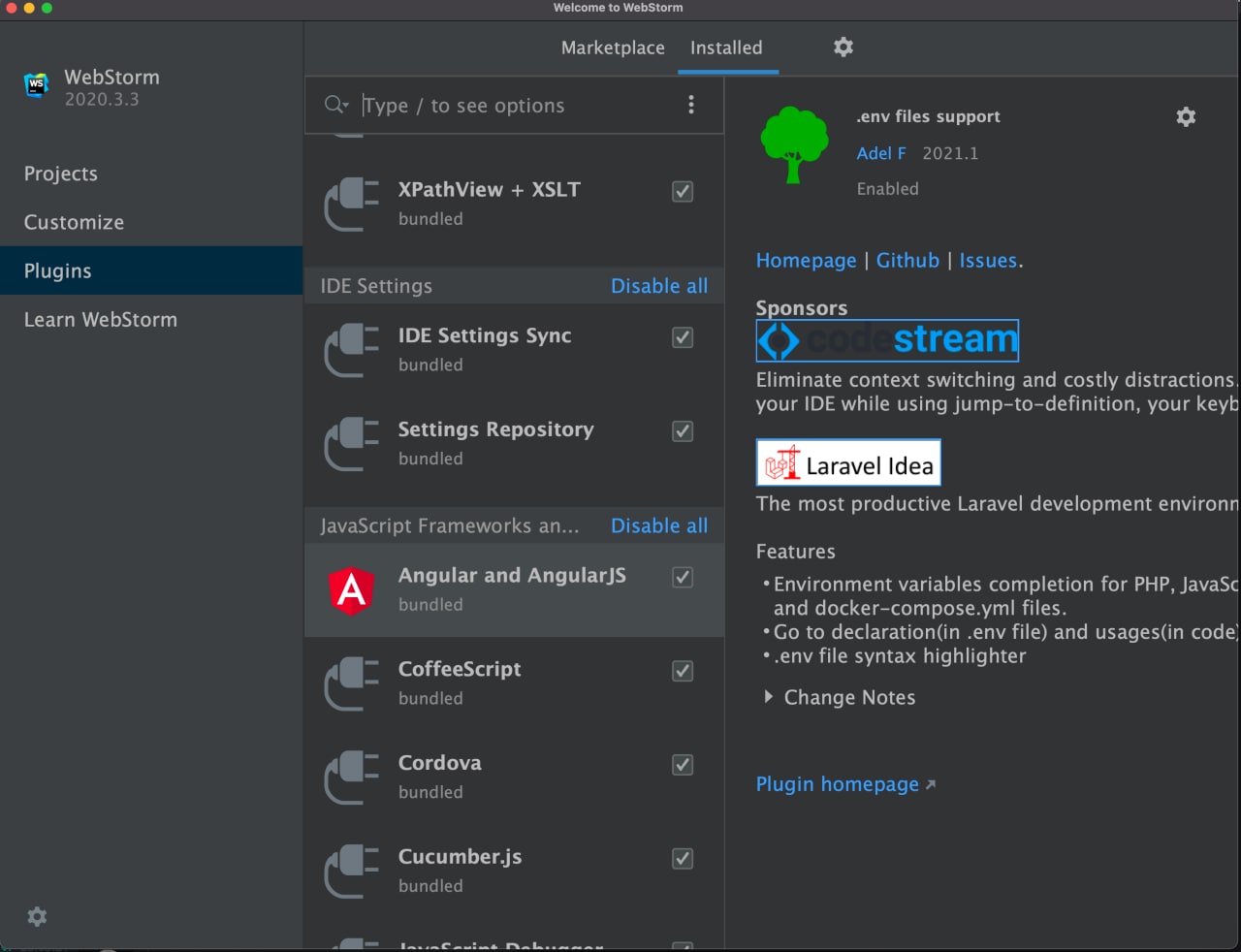Uncheck the XPathView + XSLT checkbox
This screenshot has width=1241, height=952.
point(683,191)
